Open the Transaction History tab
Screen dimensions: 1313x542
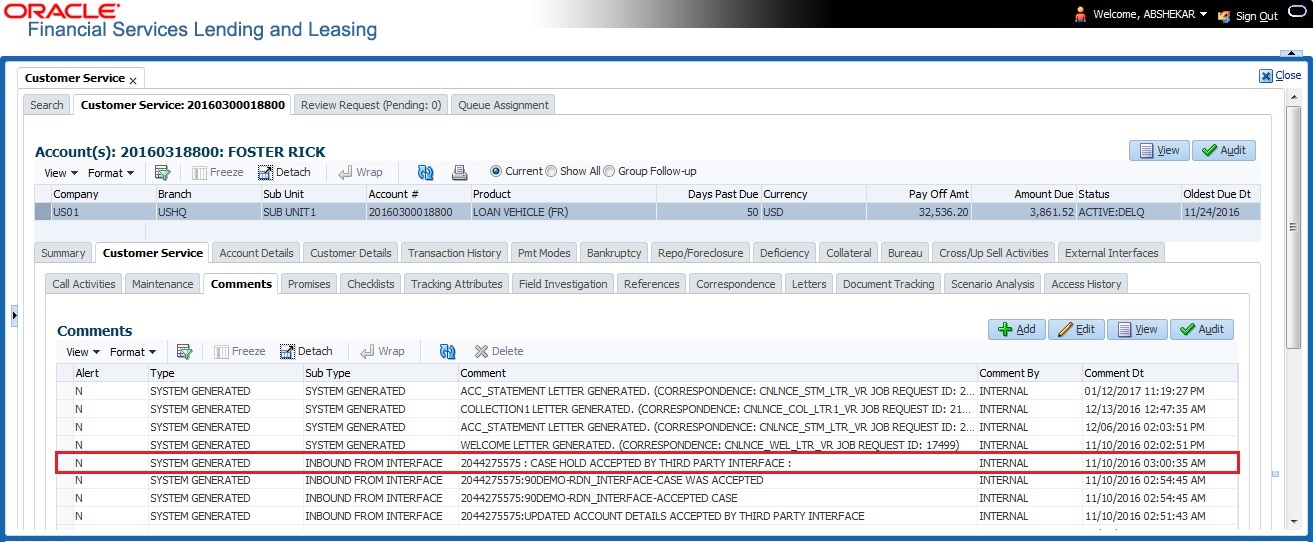click(x=454, y=253)
